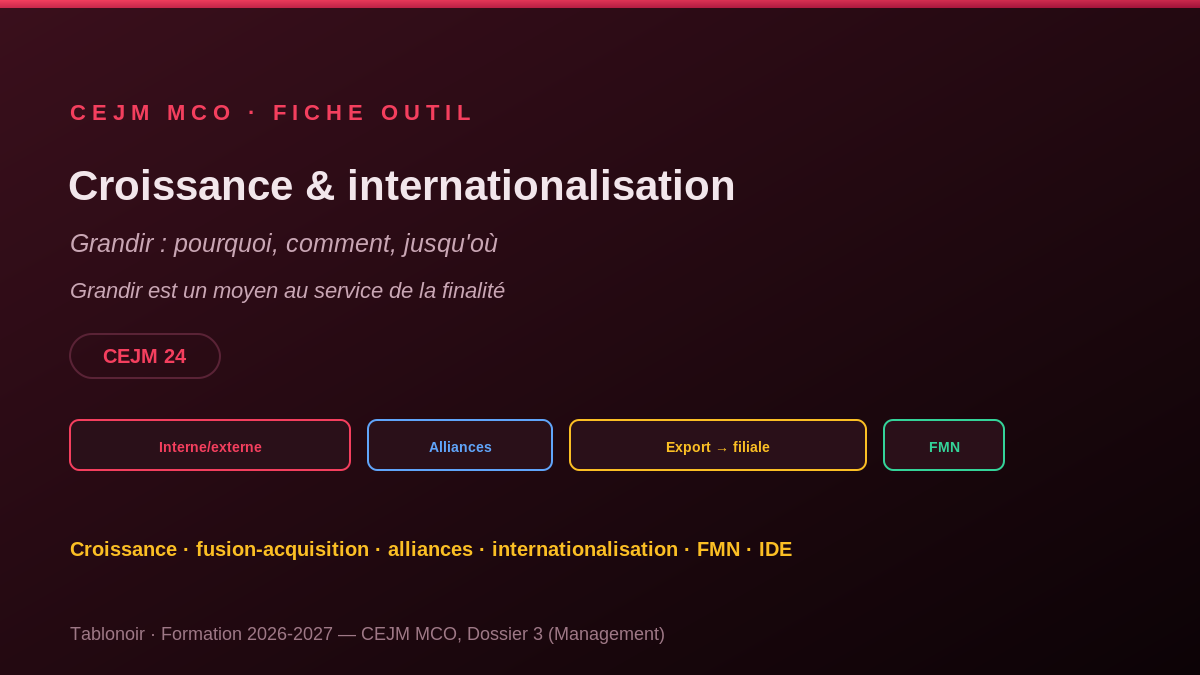The width and height of the screenshot is (1200, 675).
Task: Click subtitle Grandir : pourquoi, comment, jusqu'où
Action: coord(284,243)
